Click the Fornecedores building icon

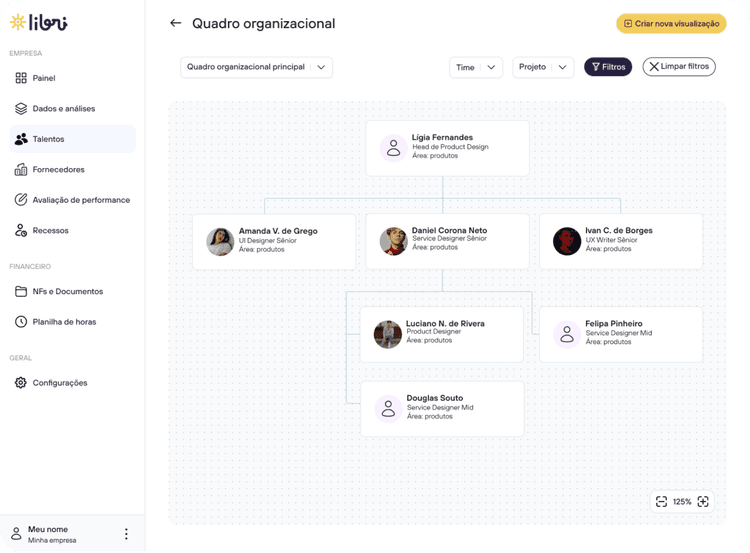[x=21, y=169]
